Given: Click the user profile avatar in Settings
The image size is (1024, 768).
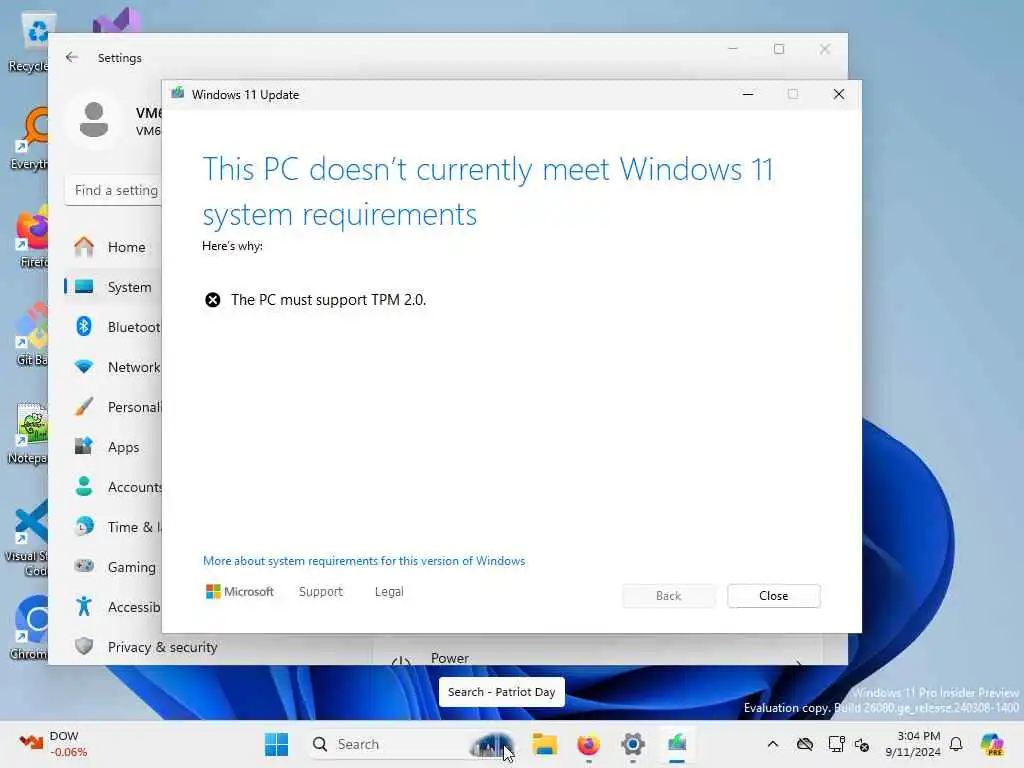Looking at the screenshot, I should (94, 120).
